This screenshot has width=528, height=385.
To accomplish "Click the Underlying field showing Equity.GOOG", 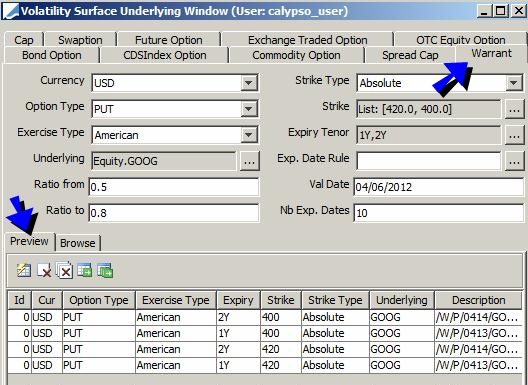I will pos(164,161).
